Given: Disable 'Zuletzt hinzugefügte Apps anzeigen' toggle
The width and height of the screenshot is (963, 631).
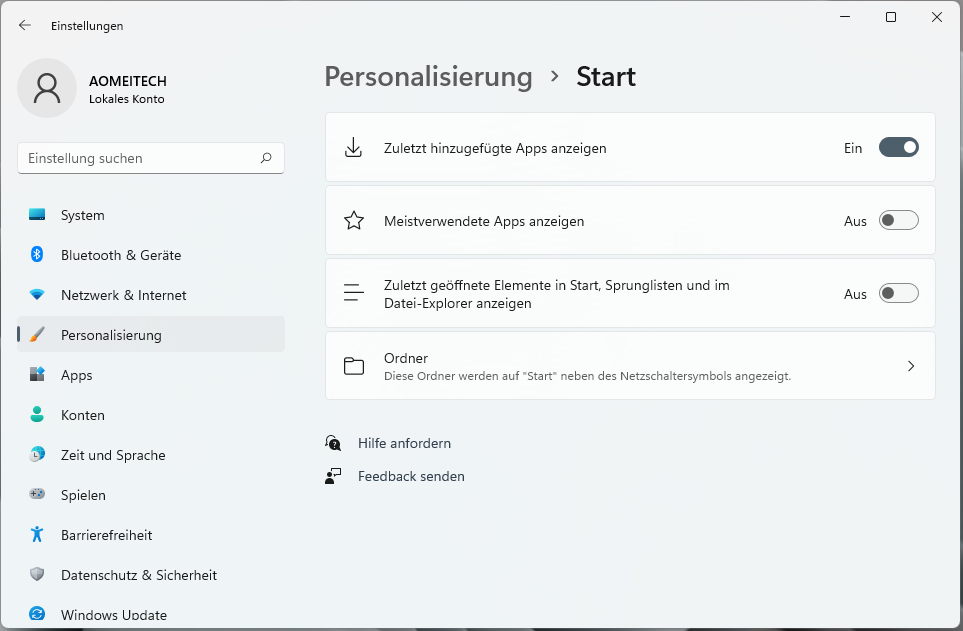Looking at the screenshot, I should (x=898, y=148).
